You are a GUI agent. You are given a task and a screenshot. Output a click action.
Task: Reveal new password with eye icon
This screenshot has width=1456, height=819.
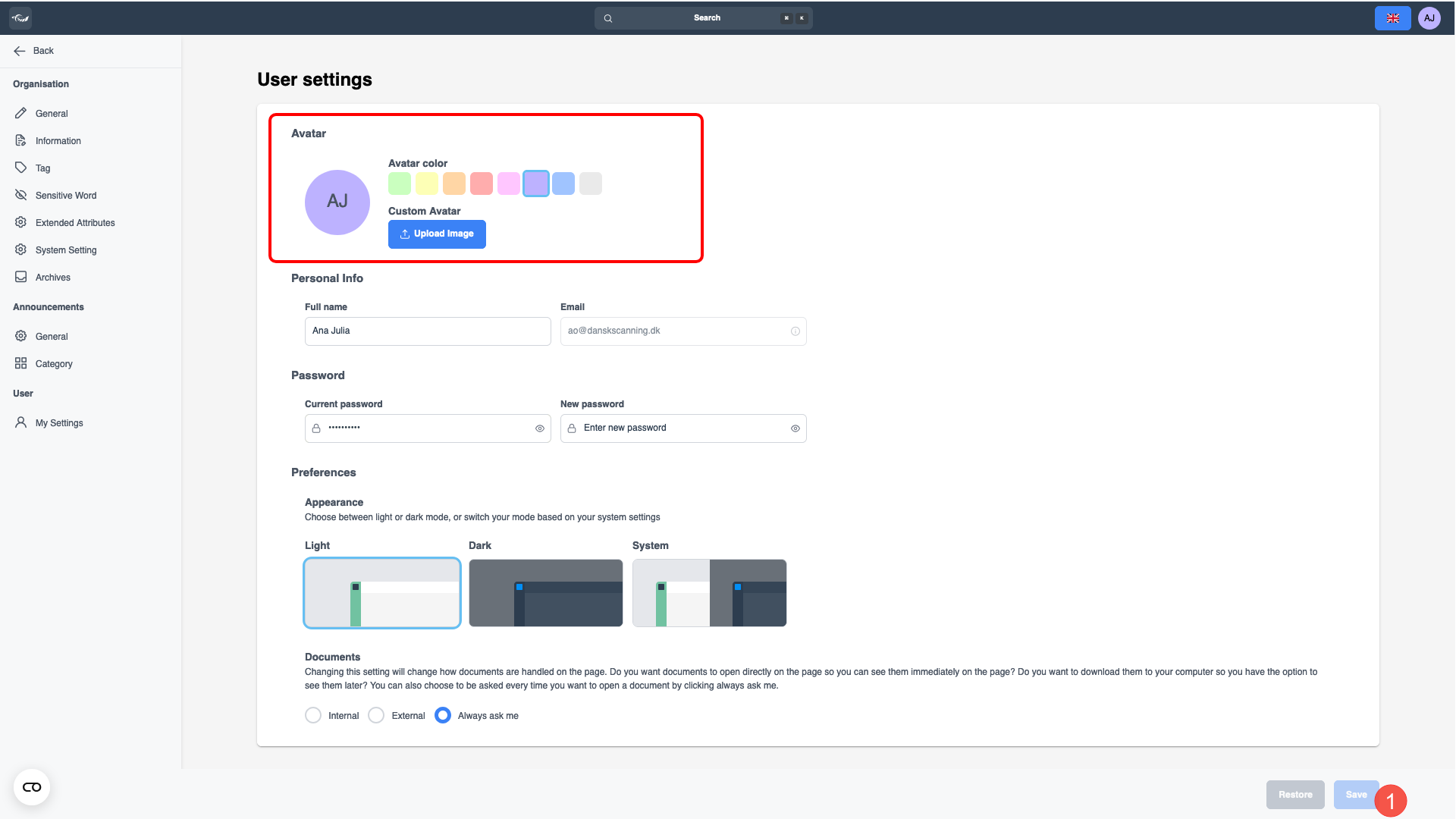point(795,428)
